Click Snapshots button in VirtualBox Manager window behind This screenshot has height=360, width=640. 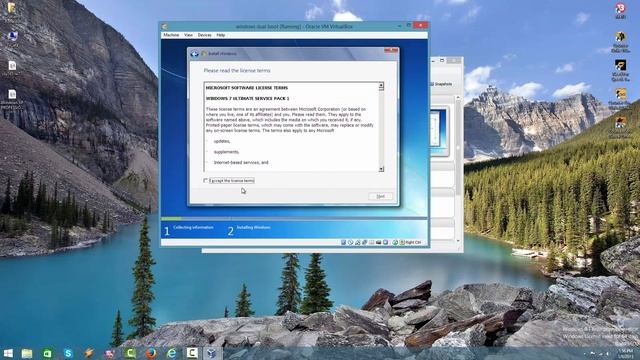pyautogui.click(x=441, y=84)
